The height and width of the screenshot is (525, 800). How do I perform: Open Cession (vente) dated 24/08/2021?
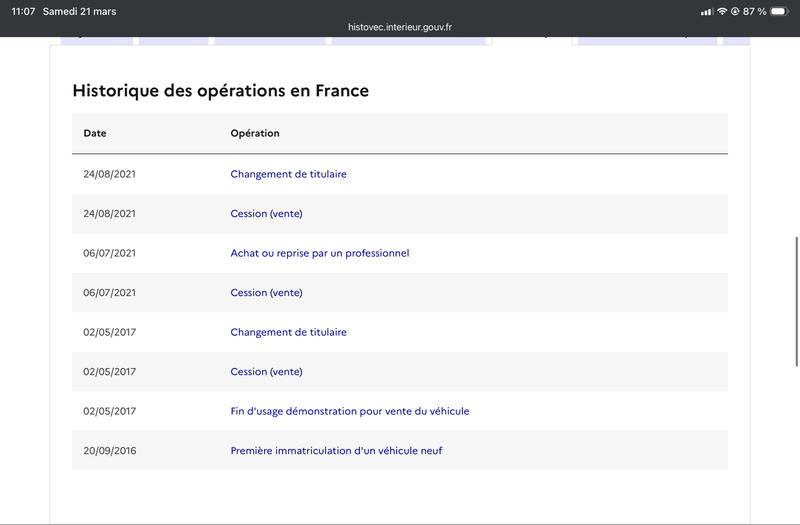[266, 214]
